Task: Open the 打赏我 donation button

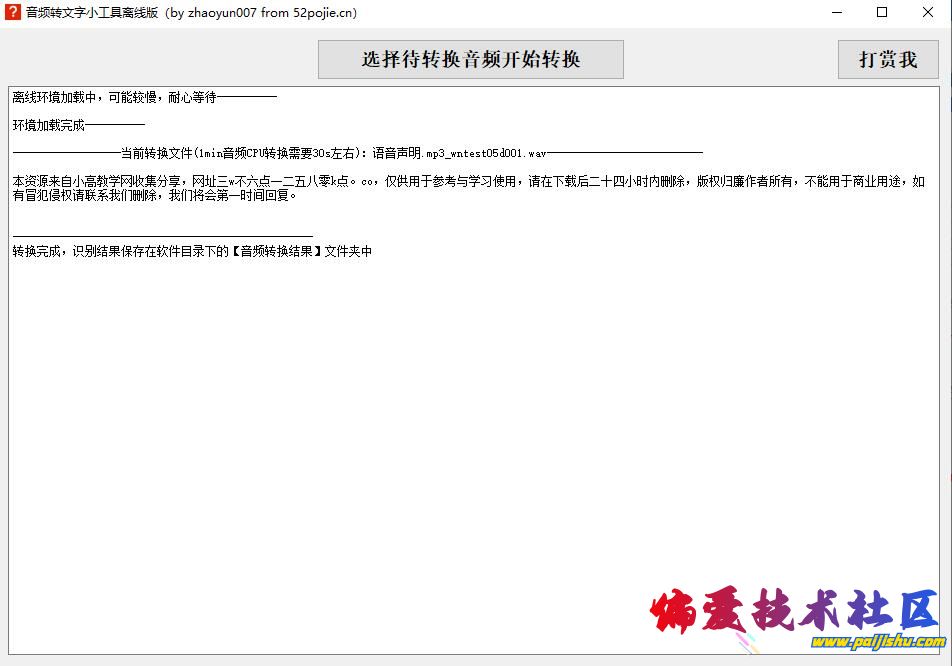Action: pos(887,59)
